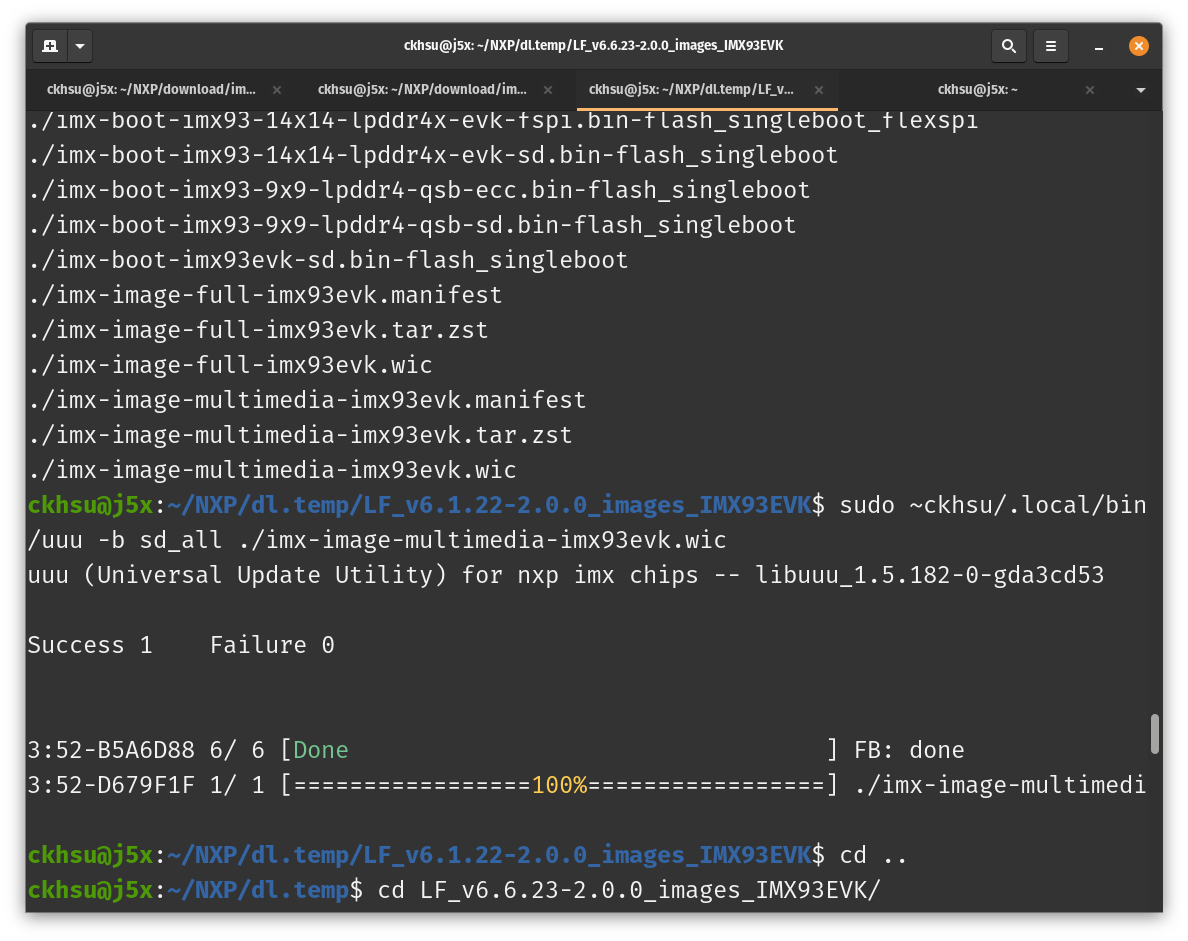The height and width of the screenshot is (941, 1188).
Task: Close the terminal window with the orange button
Action: tap(1138, 46)
